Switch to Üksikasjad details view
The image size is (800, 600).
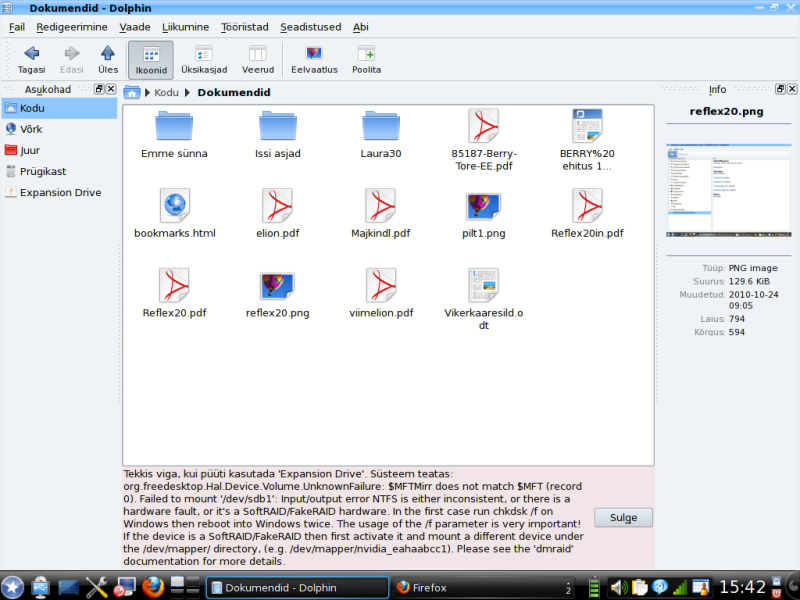(204, 59)
